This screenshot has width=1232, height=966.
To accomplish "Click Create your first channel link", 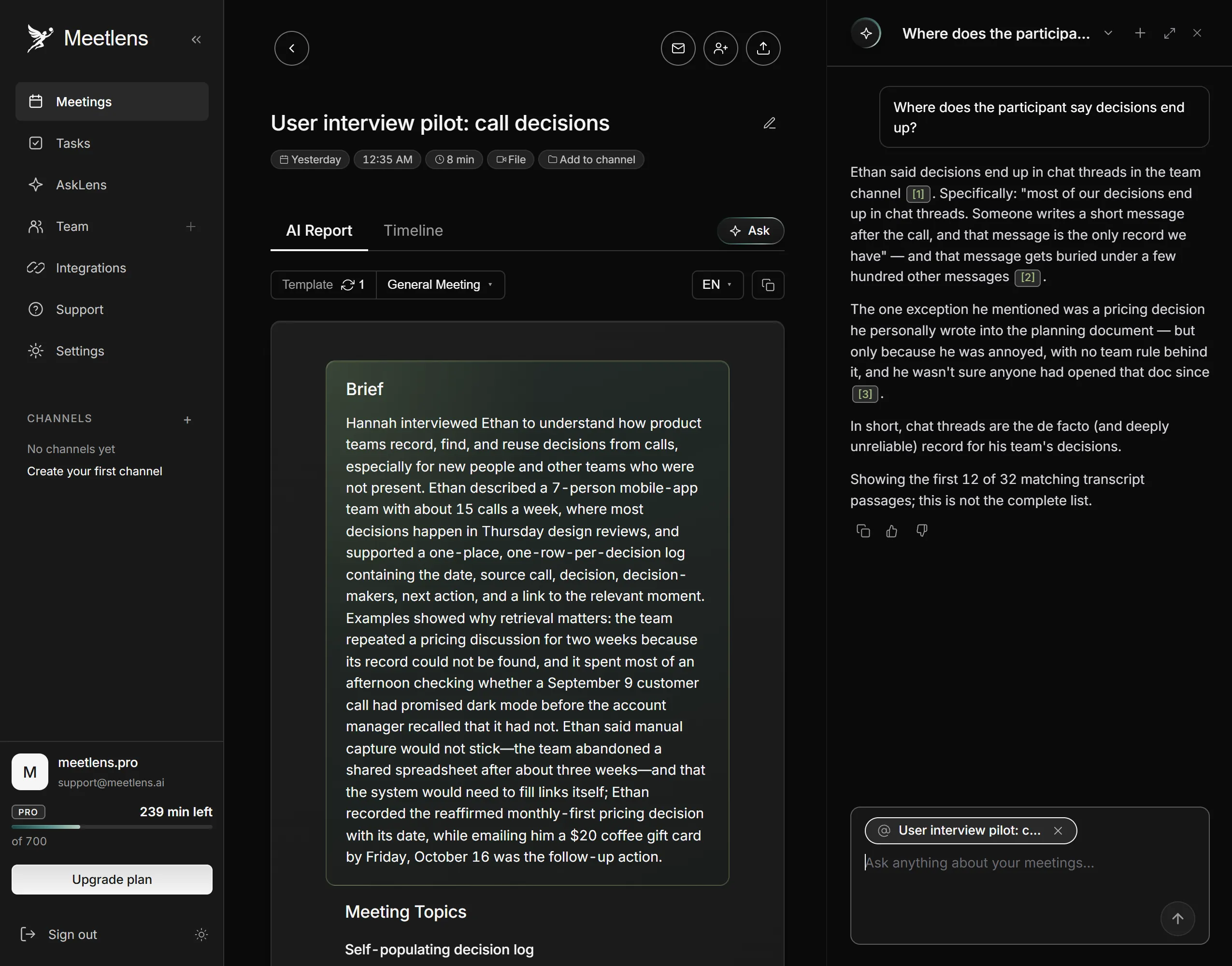I will [x=95, y=471].
